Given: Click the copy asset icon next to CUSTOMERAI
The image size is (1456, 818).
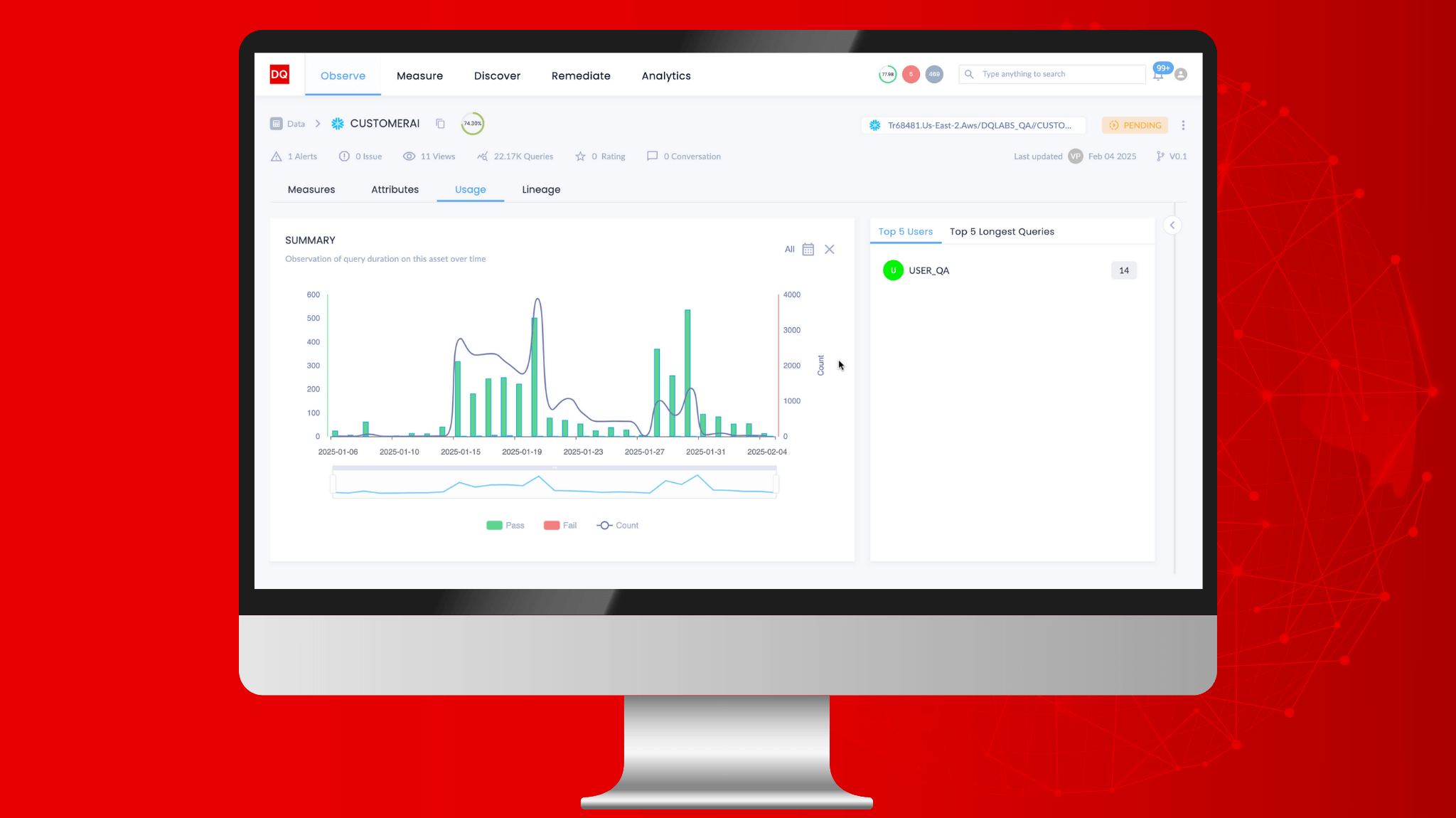Looking at the screenshot, I should [440, 123].
